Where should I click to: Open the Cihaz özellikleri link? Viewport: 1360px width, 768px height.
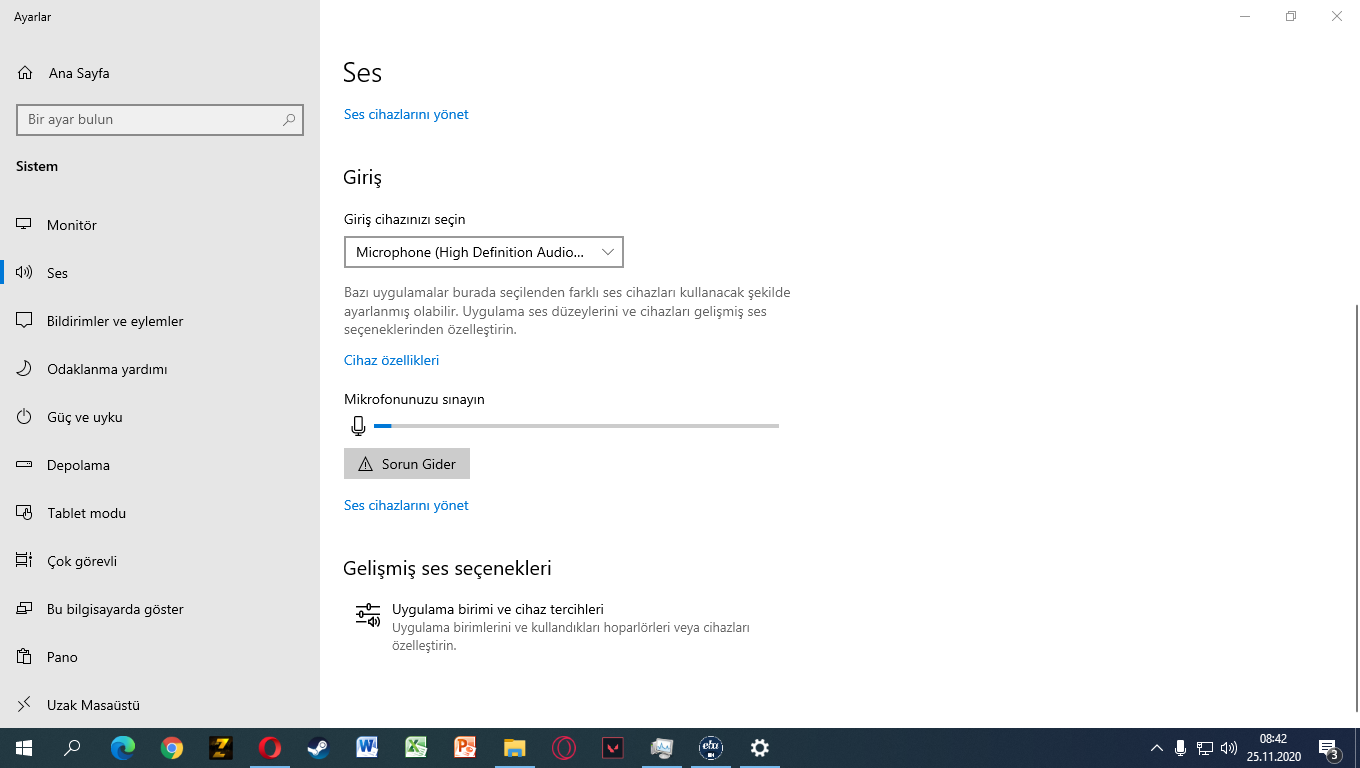click(391, 360)
